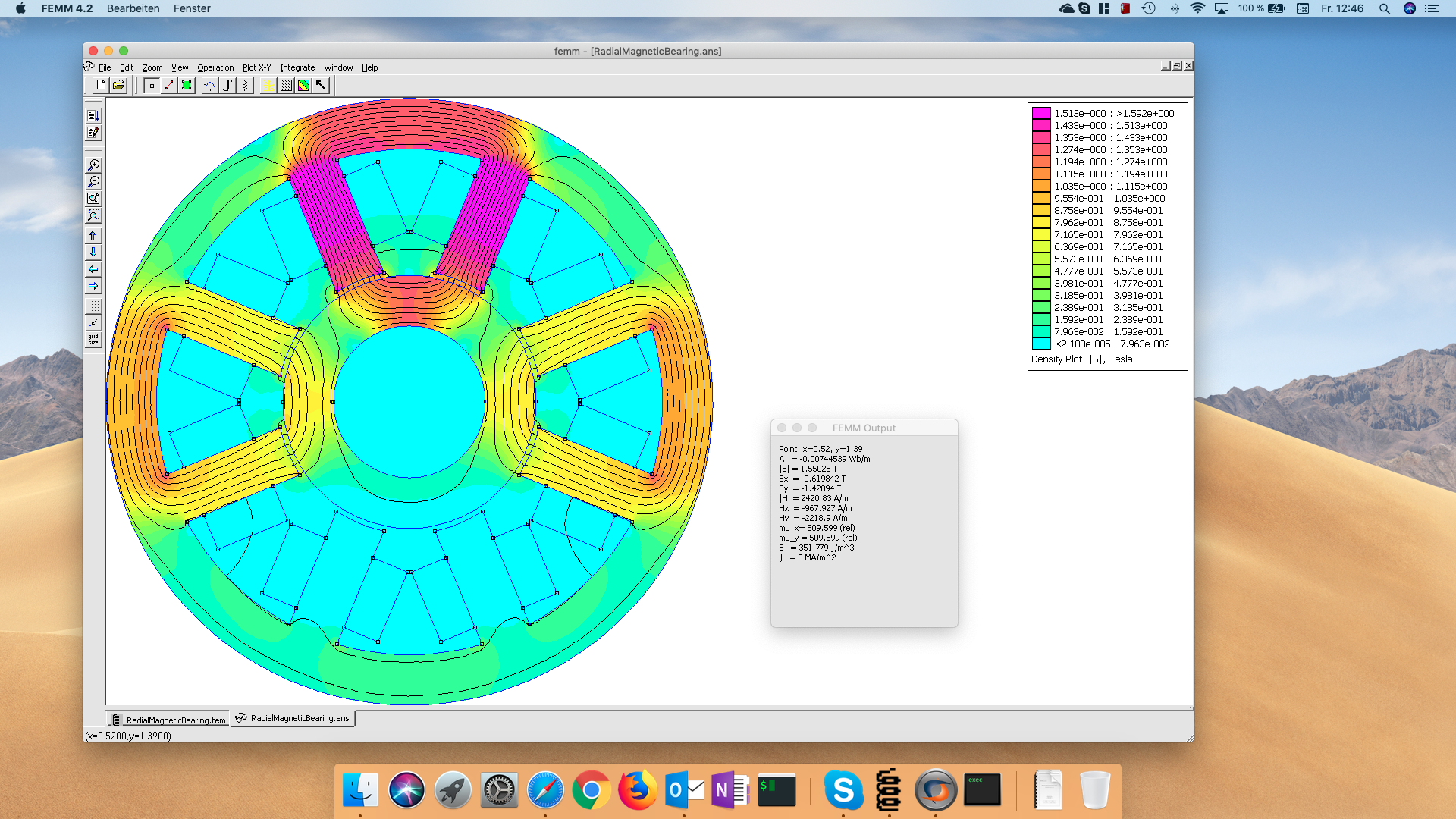Open the Operation menu
Viewport: 1456px width, 819px height.
coord(215,67)
